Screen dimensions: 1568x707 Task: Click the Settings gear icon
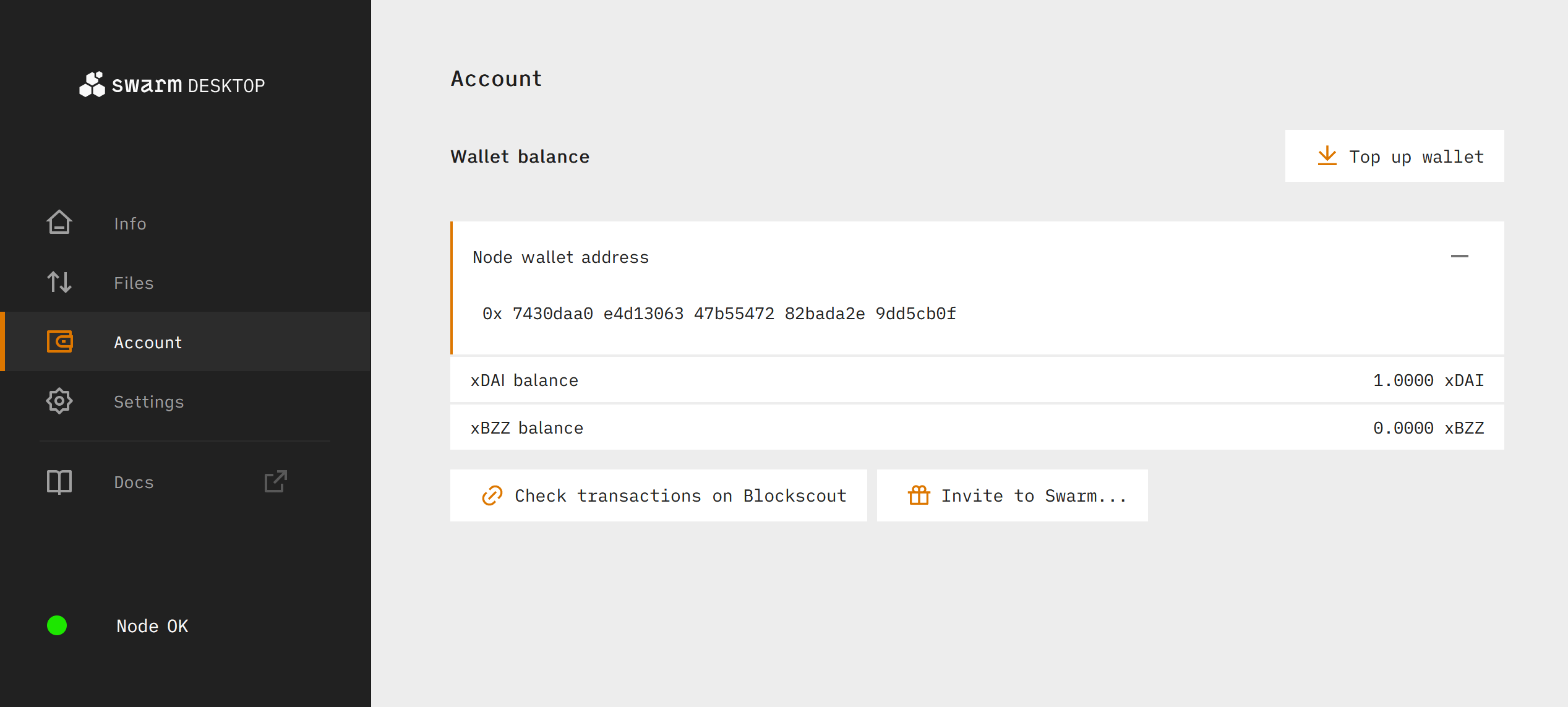59,401
